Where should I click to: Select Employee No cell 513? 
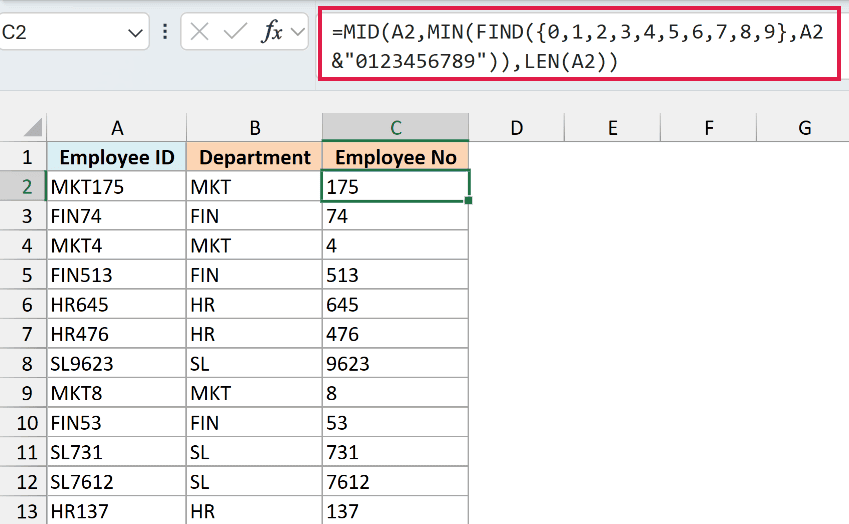tap(395, 275)
